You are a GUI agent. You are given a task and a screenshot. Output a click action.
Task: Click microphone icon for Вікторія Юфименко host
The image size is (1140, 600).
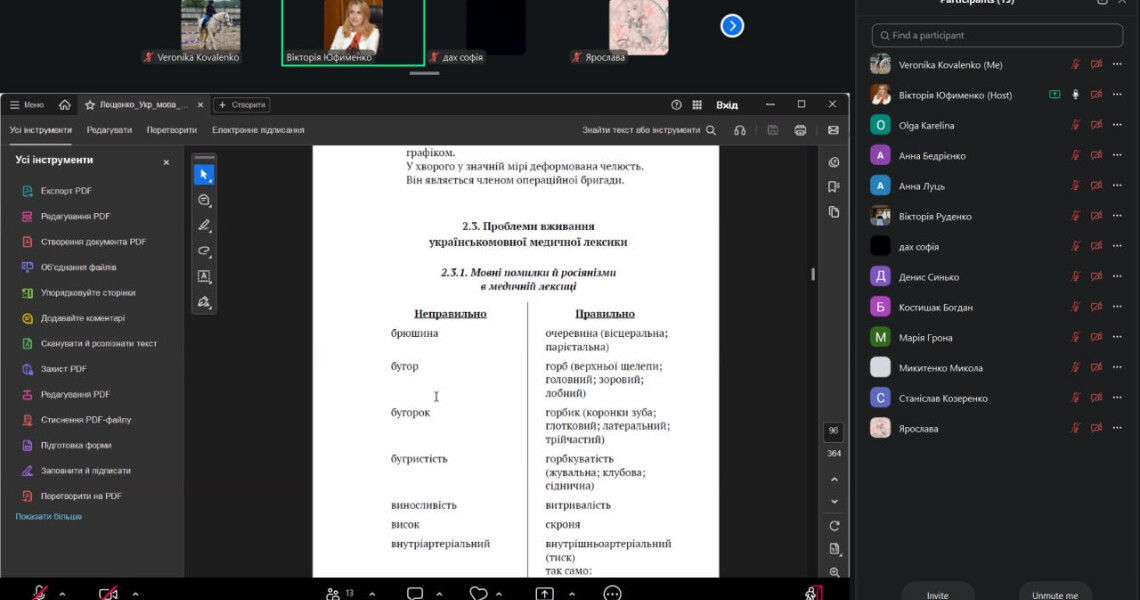pyautogui.click(x=1075, y=95)
